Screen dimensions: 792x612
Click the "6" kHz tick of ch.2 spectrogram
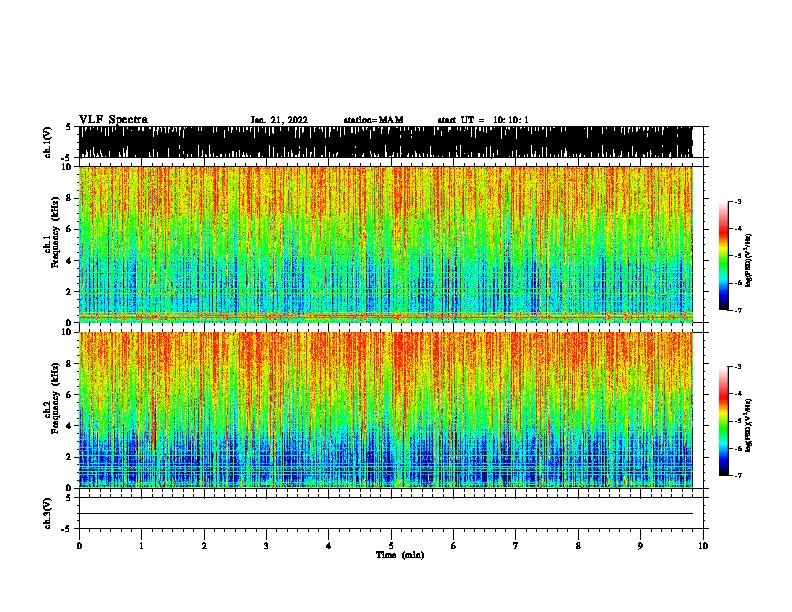[68, 394]
